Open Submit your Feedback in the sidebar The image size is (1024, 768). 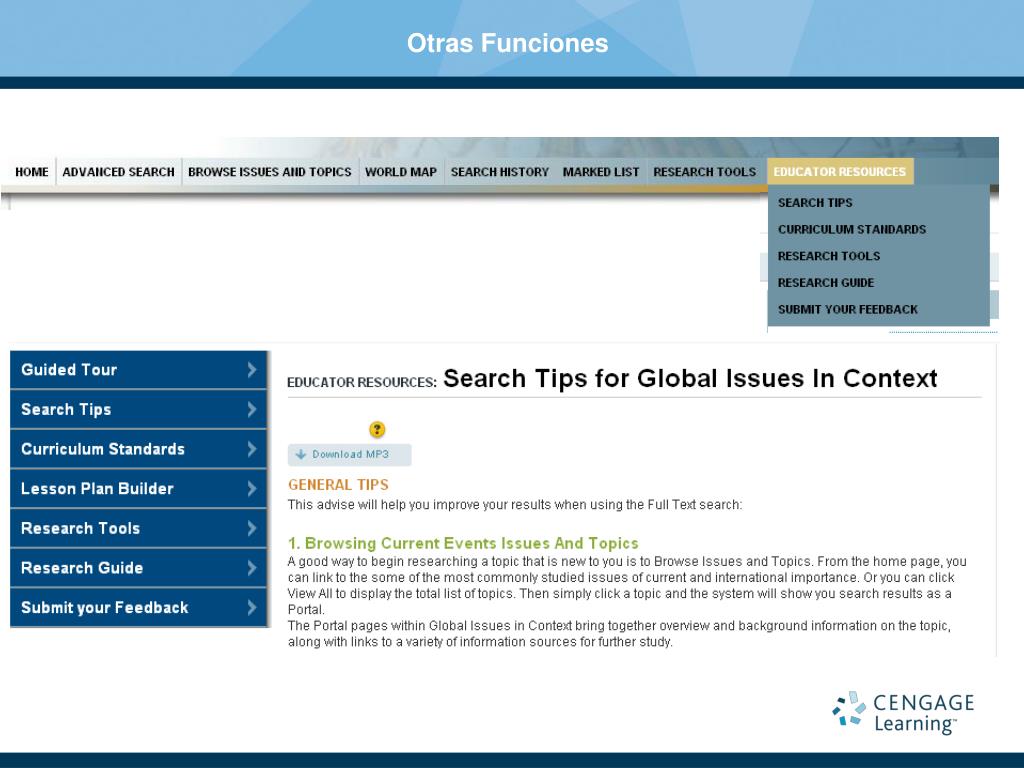(x=138, y=608)
